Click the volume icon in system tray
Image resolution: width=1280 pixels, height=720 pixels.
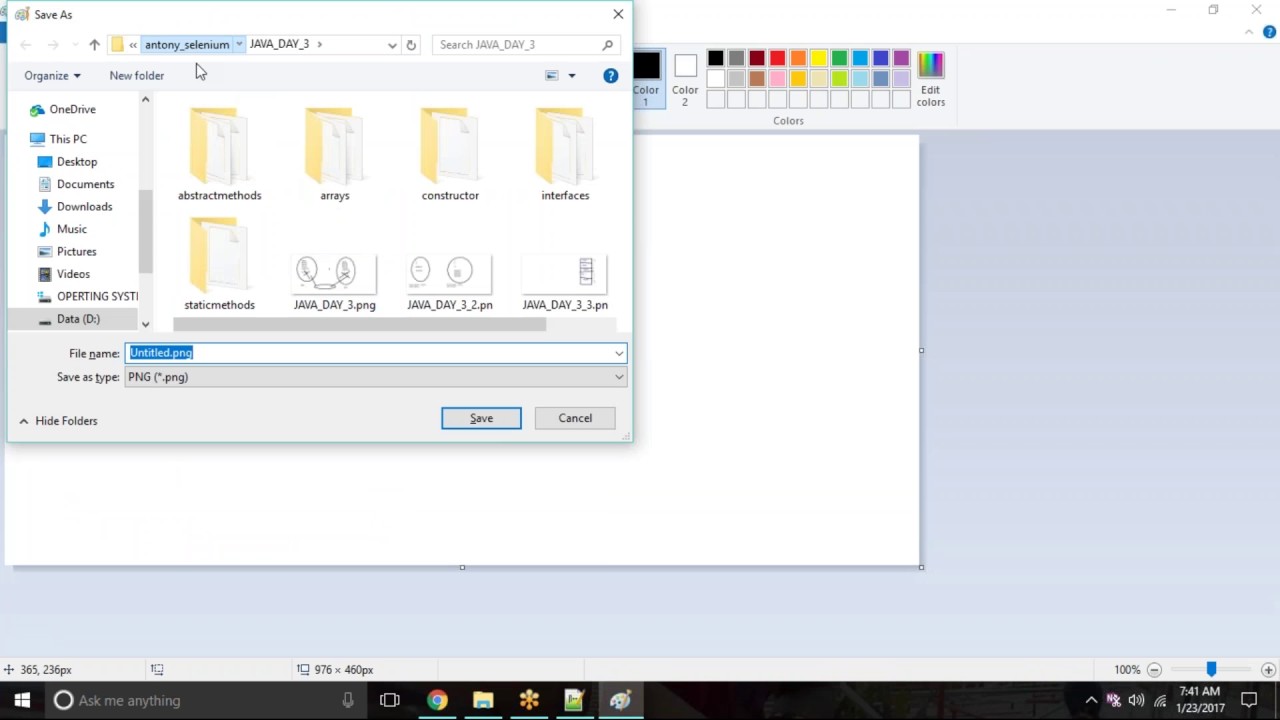click(1136, 700)
